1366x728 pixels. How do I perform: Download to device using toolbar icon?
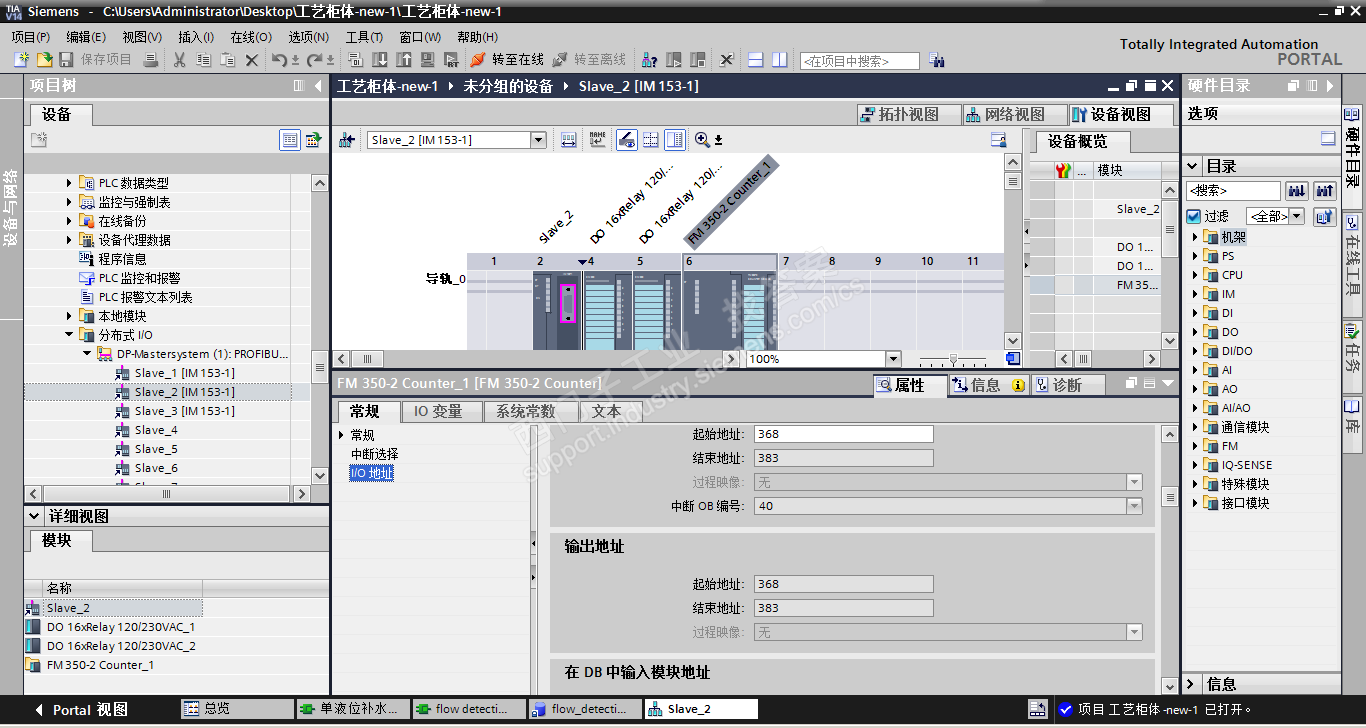pyautogui.click(x=379, y=60)
